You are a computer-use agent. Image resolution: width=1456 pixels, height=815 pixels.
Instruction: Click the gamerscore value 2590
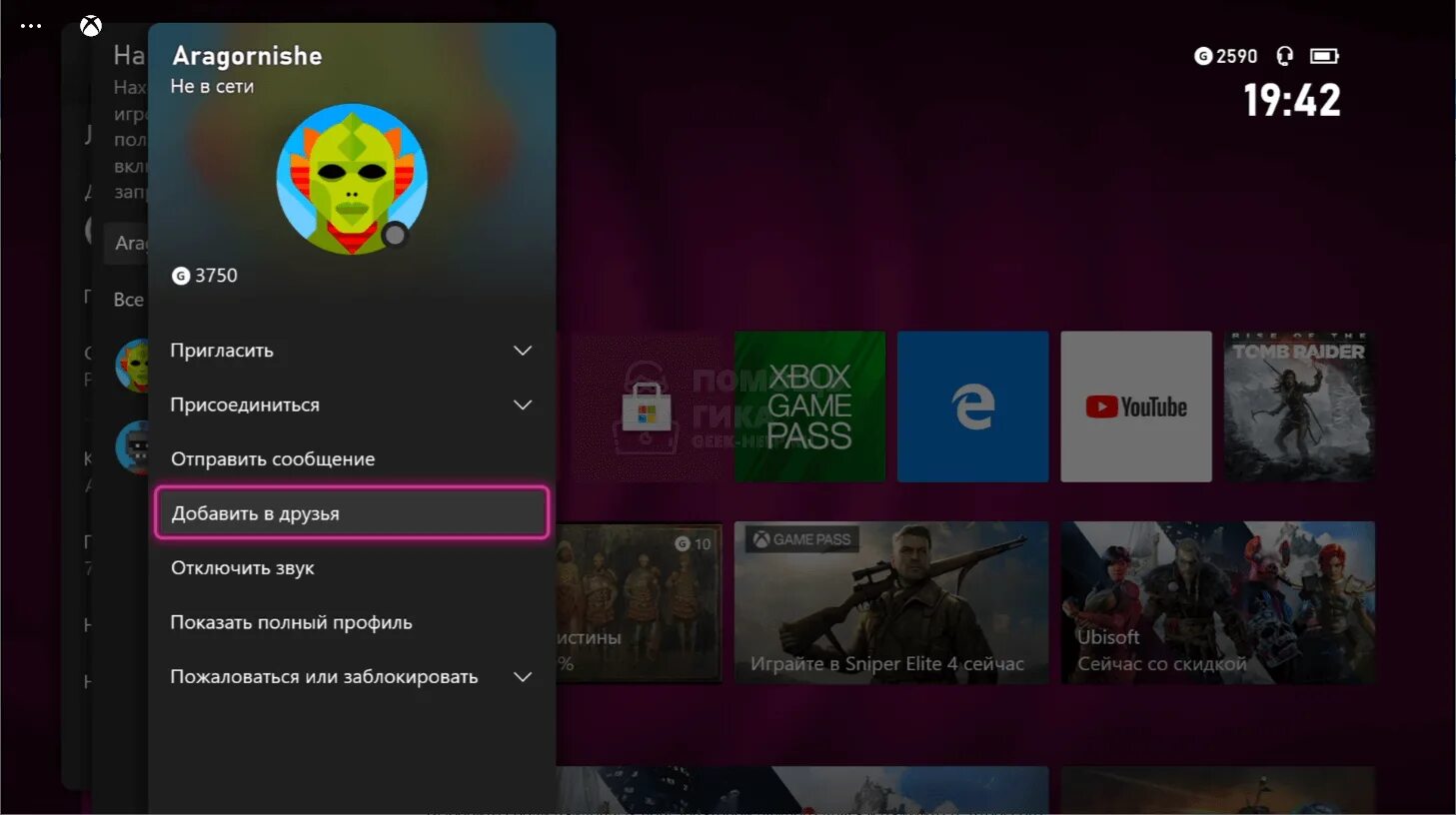1237,56
